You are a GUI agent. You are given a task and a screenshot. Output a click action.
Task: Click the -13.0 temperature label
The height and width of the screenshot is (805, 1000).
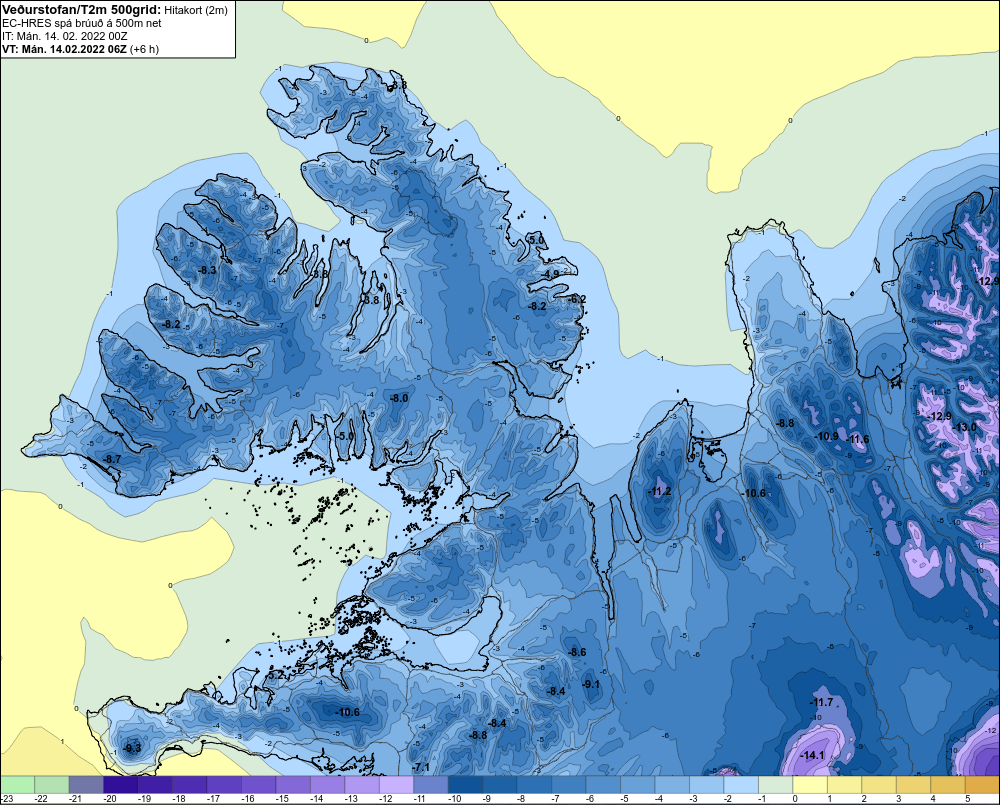[964, 427]
